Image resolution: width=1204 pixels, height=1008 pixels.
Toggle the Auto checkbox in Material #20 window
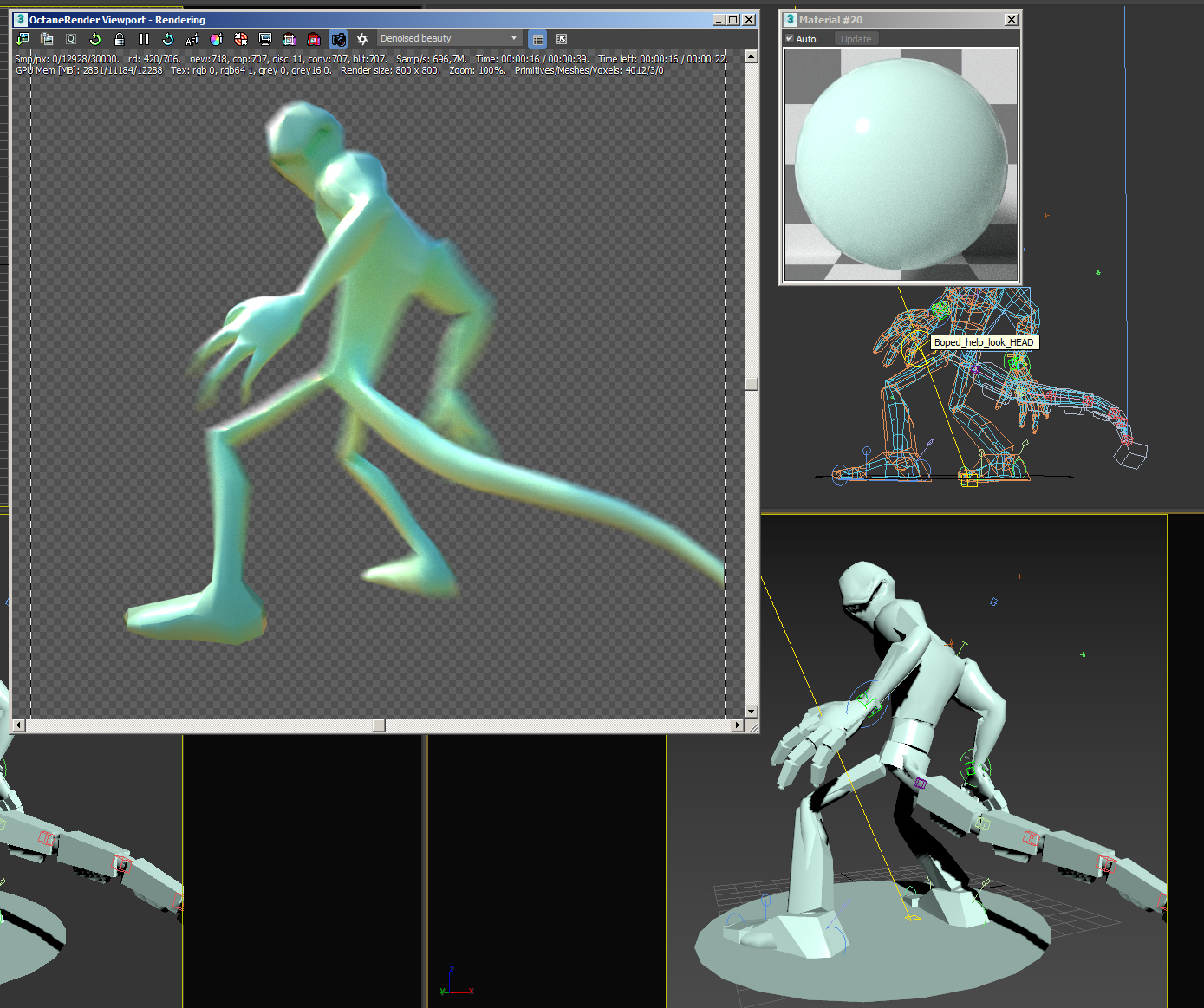point(790,39)
